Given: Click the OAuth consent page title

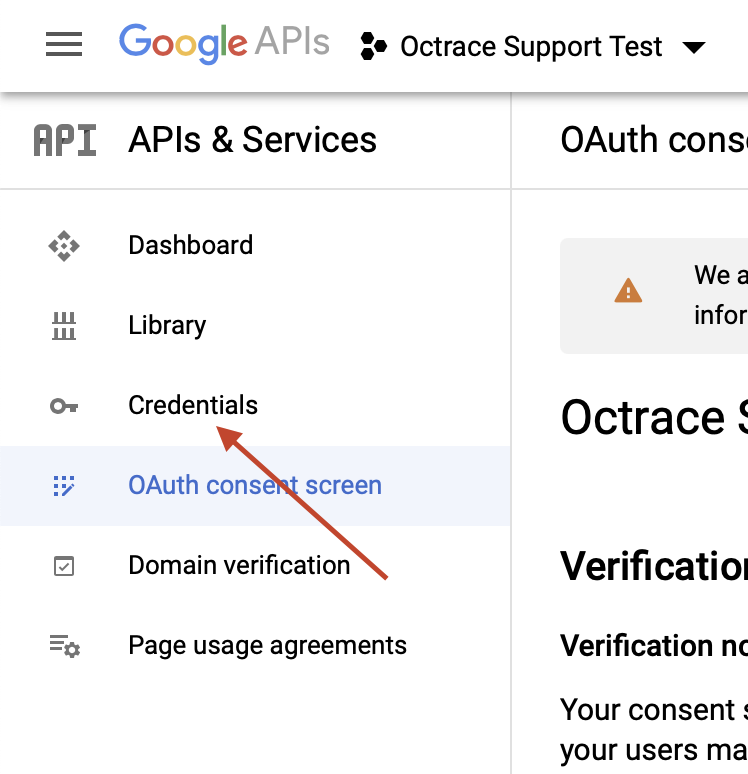Looking at the screenshot, I should click(654, 140).
